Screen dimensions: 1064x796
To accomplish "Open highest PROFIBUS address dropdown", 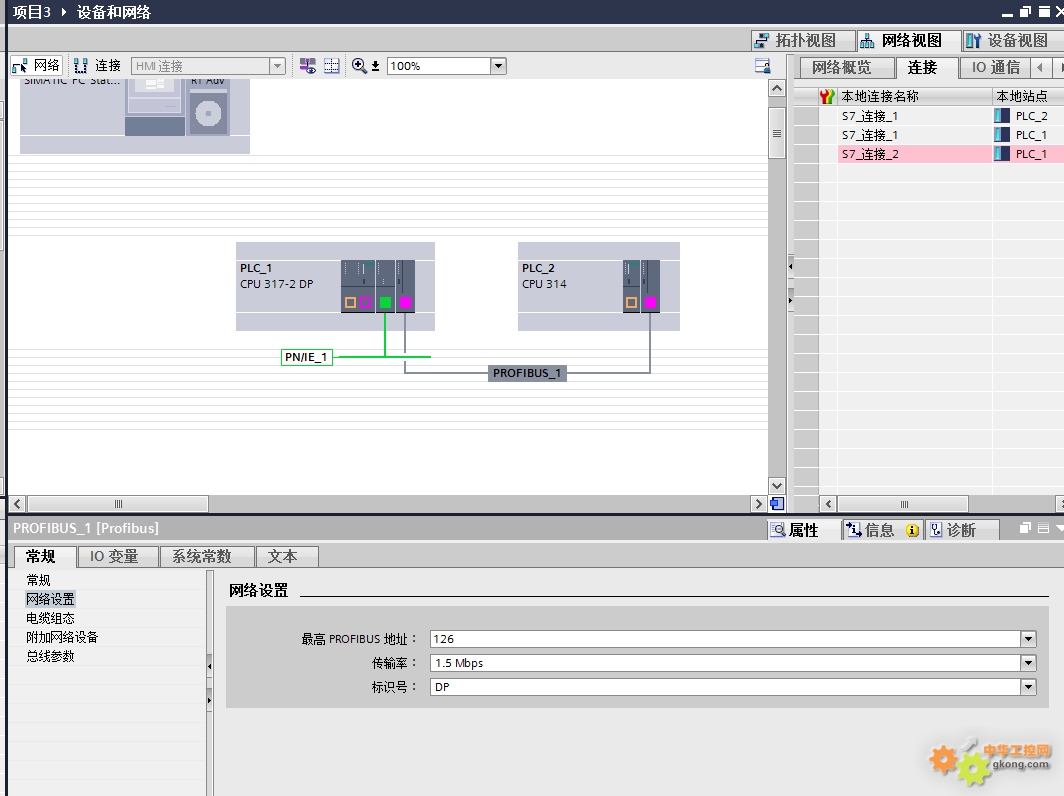I will pos(1028,639).
